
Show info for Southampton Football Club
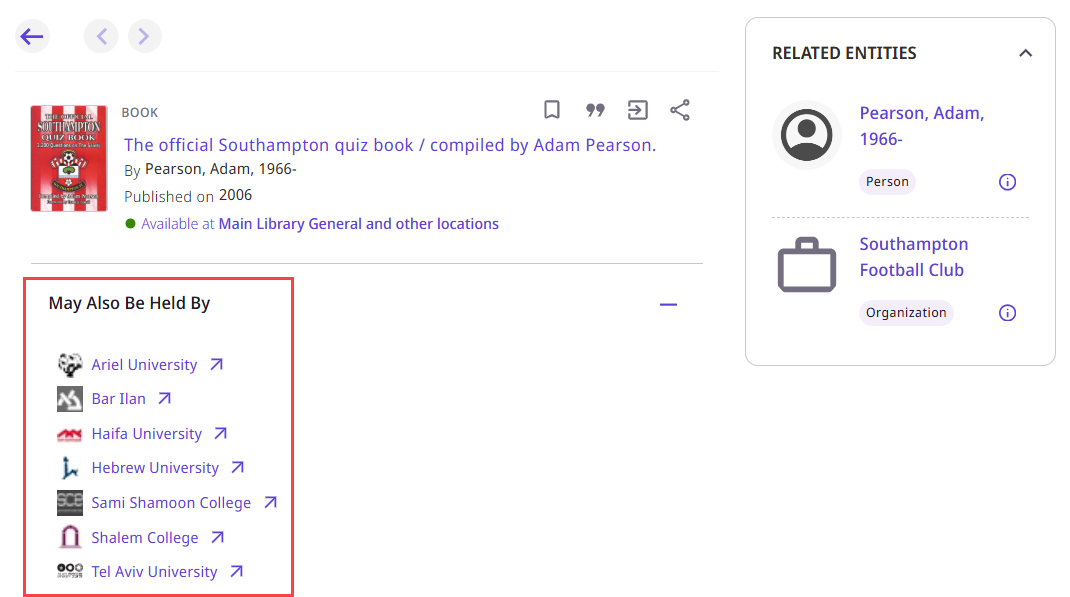[x=1007, y=313]
